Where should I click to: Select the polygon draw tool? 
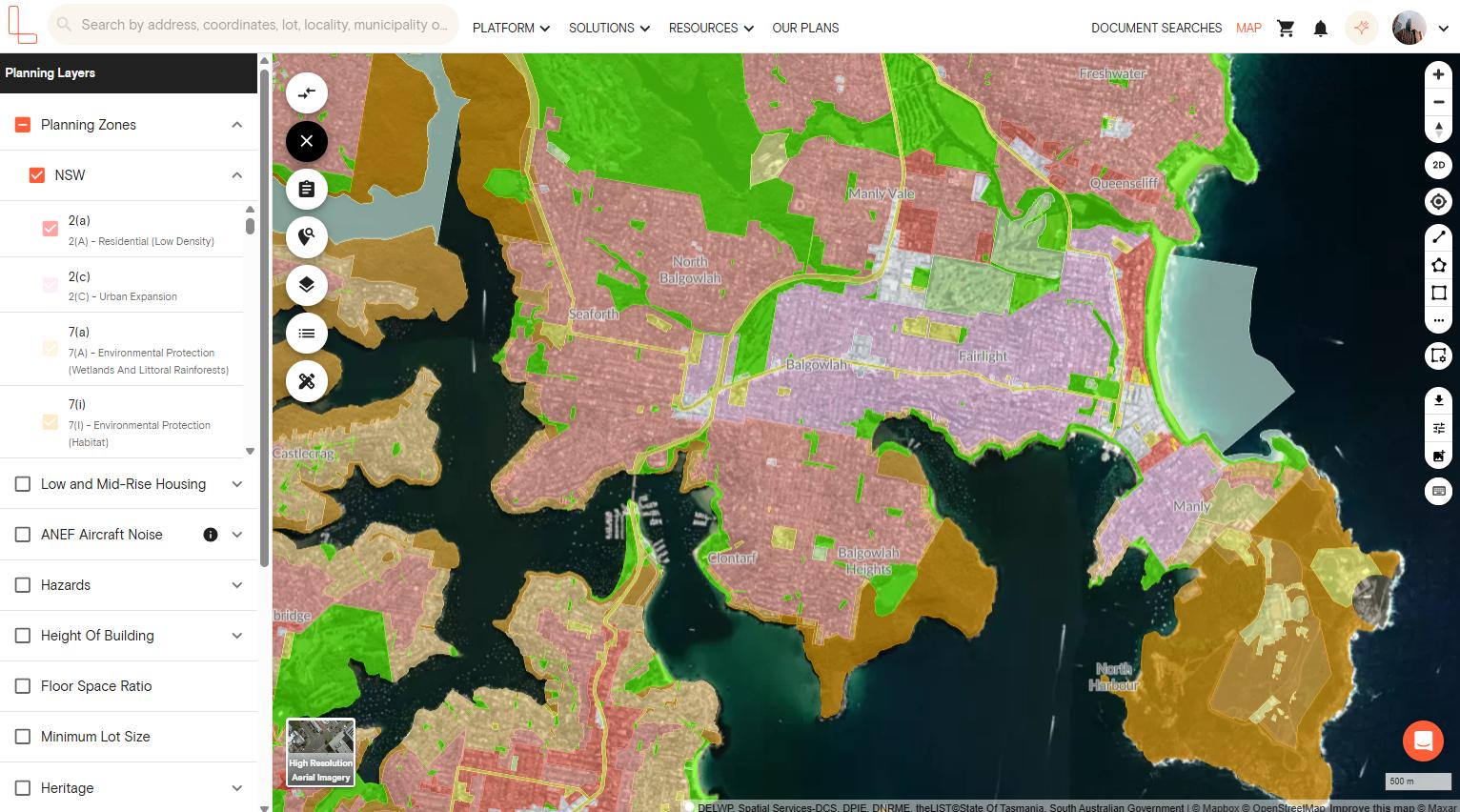tap(1439, 265)
